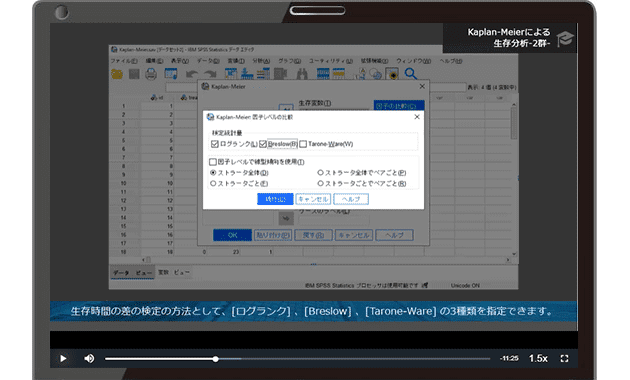
Task: Enter fullscreen video mode
Action: click(x=565, y=358)
